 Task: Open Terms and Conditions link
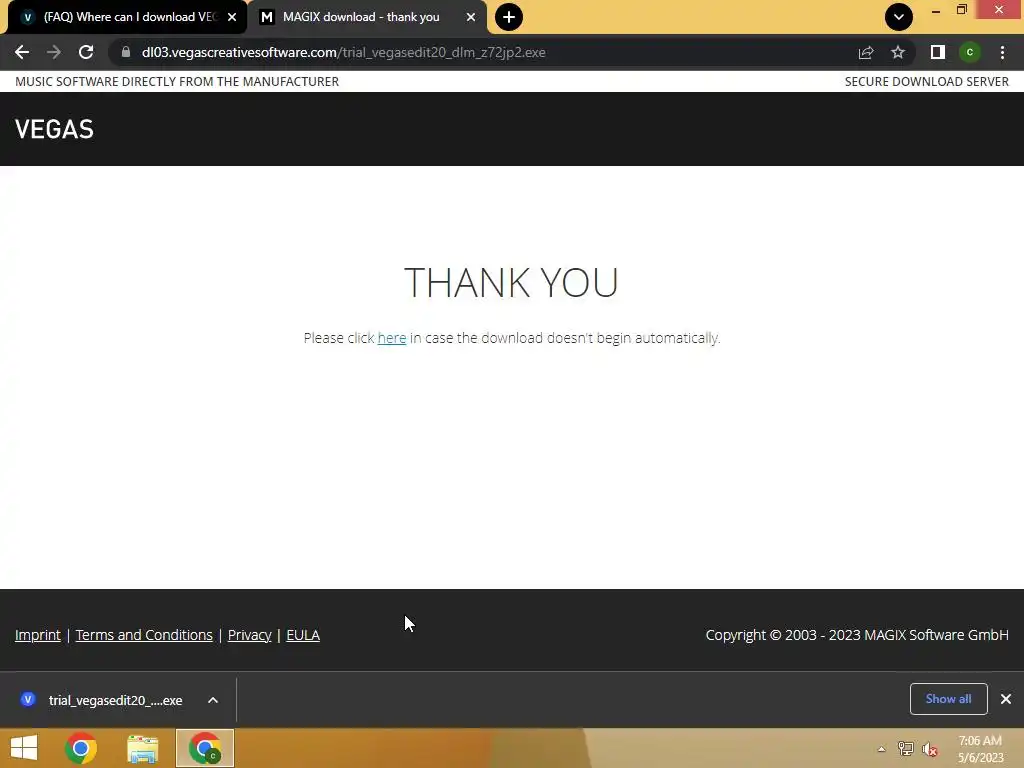pos(144,635)
